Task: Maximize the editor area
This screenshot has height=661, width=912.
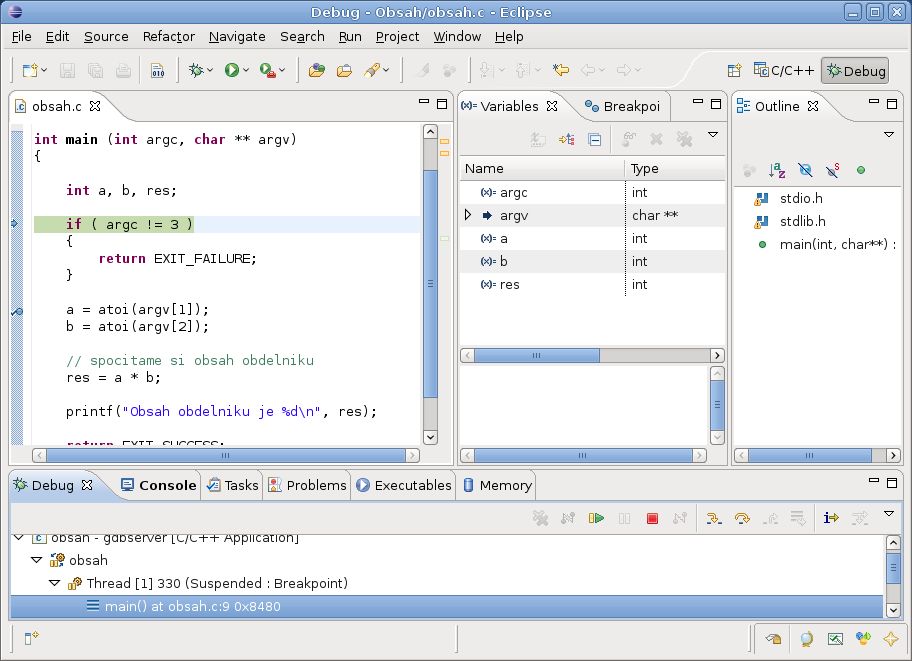Action: pyautogui.click(x=442, y=104)
